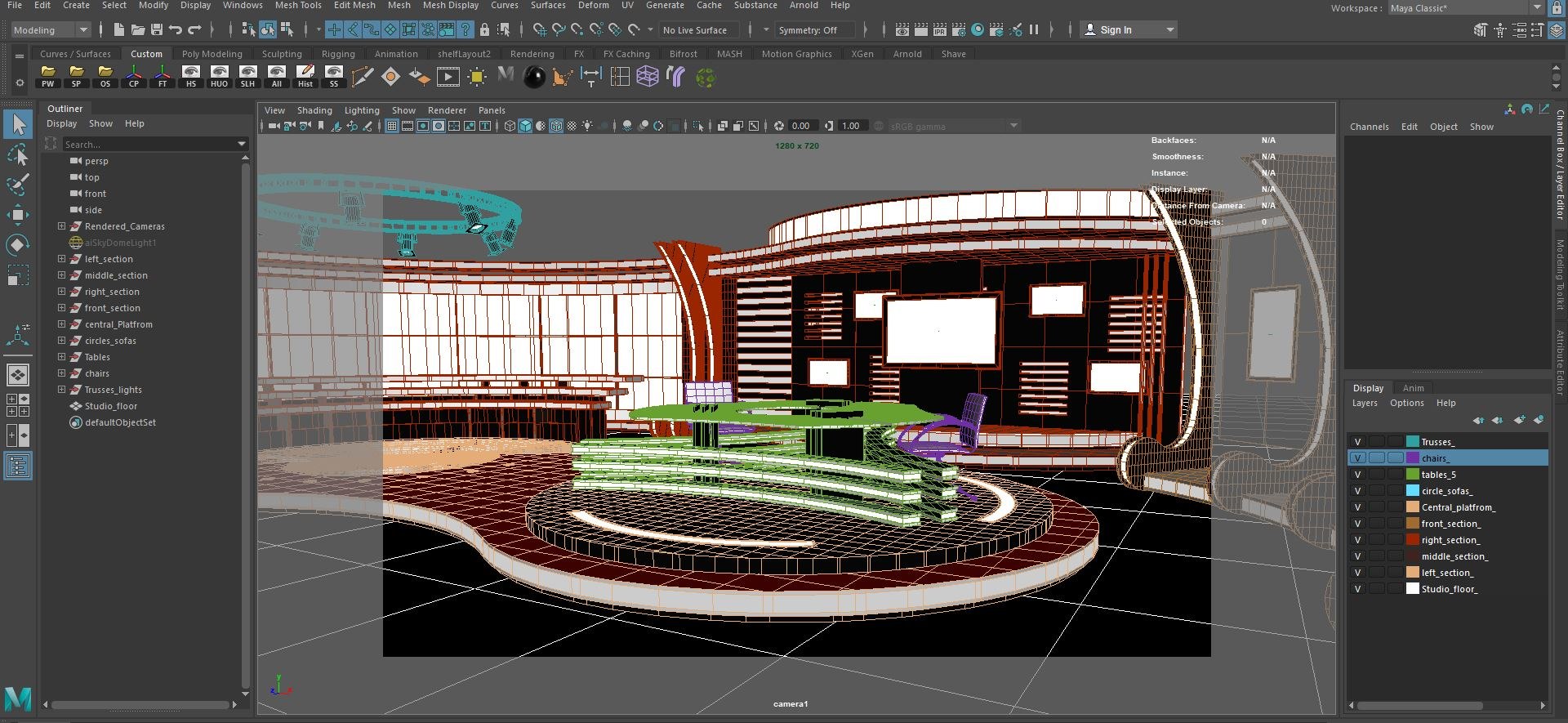Toggle visibility V of right_section_ layer
Image resolution: width=1568 pixels, height=723 pixels.
1357,540
